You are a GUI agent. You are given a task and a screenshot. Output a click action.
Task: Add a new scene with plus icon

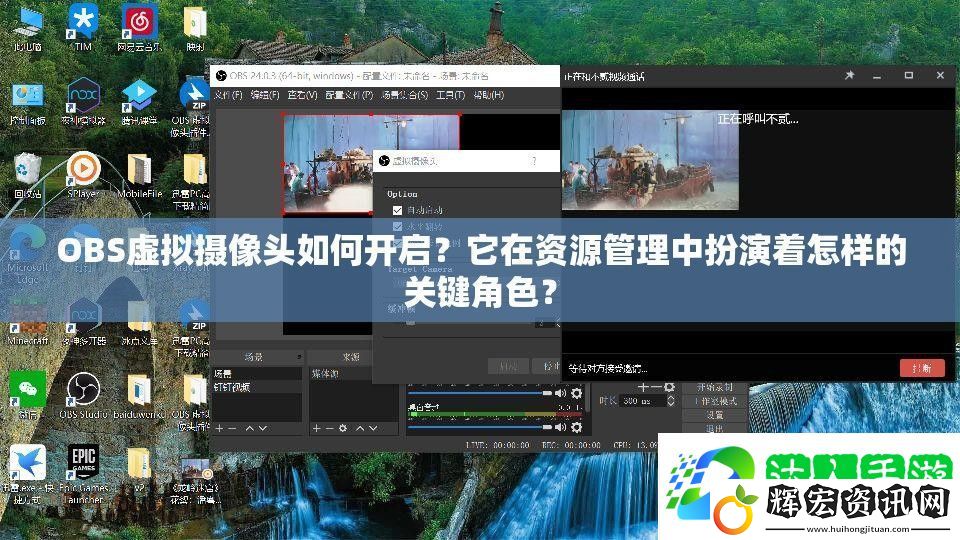click(219, 429)
